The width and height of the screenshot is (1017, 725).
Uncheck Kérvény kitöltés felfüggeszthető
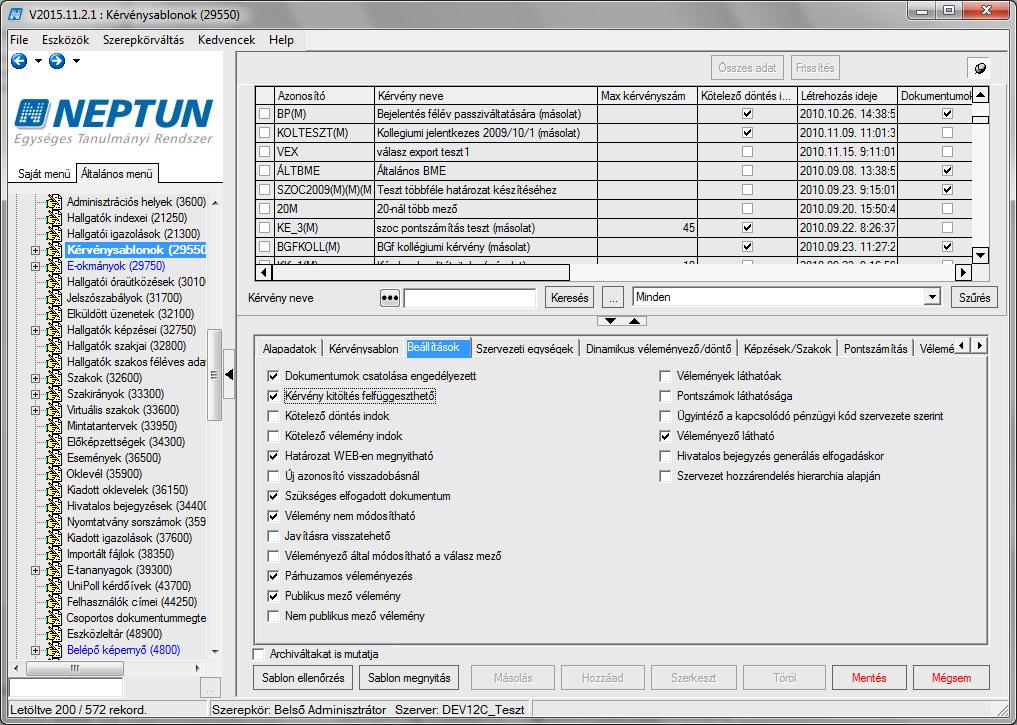pos(273,396)
